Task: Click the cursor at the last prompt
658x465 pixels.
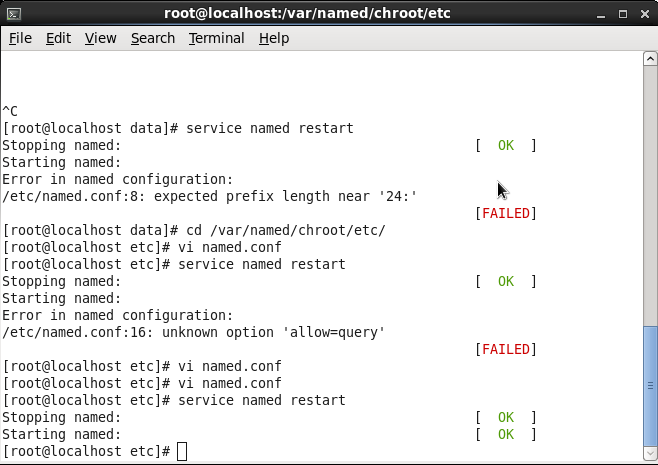Action: tap(181, 452)
